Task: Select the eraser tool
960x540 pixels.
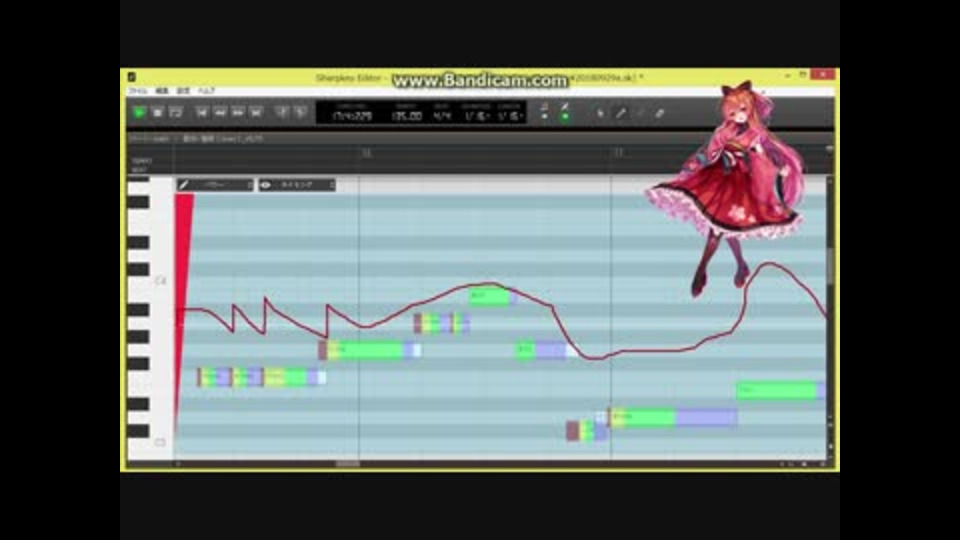Action: click(660, 113)
